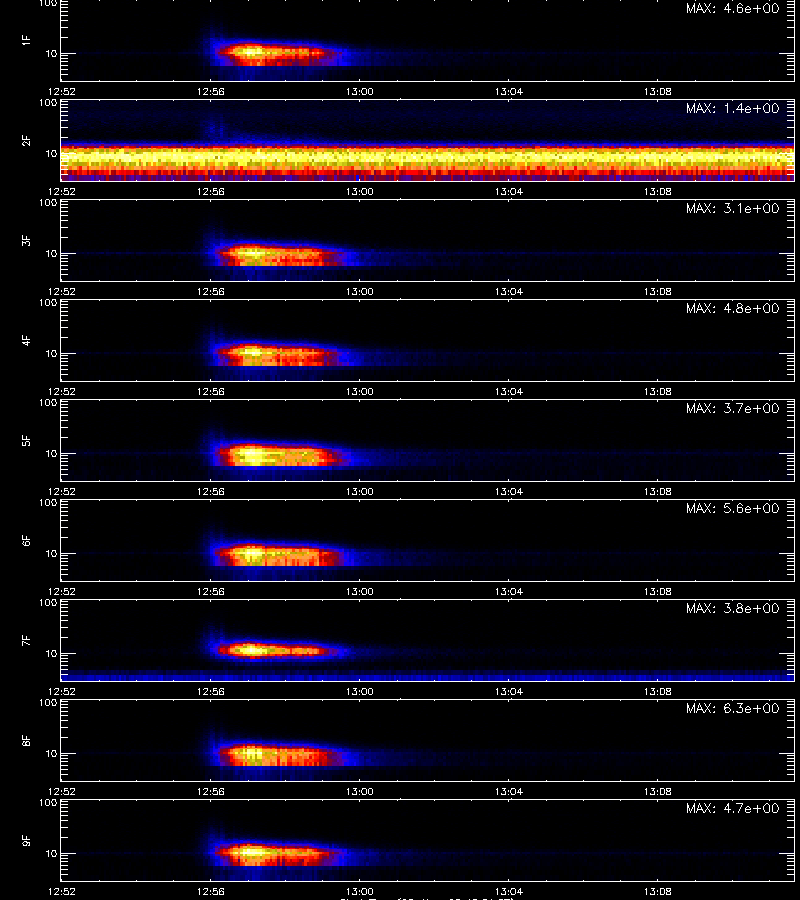Click the 100 y-axis label of the 3F panel
The height and width of the screenshot is (900, 800).
click(x=48, y=203)
